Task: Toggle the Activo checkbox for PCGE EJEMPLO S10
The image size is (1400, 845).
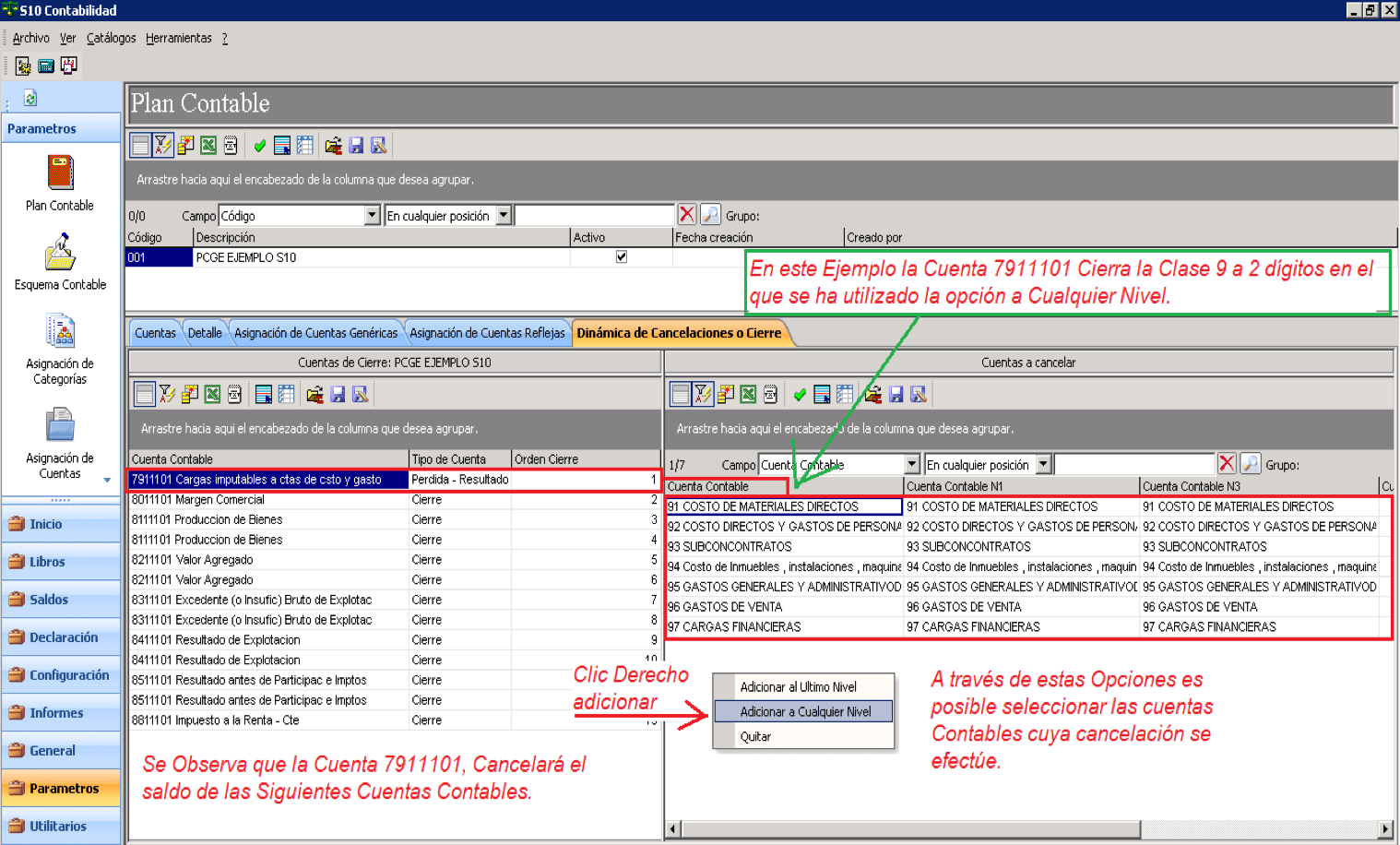Action: pos(622,257)
